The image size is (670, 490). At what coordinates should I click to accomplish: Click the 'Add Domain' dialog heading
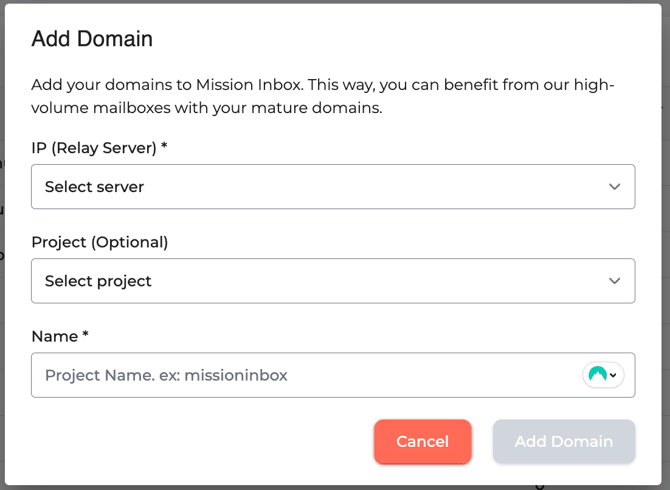coord(92,39)
